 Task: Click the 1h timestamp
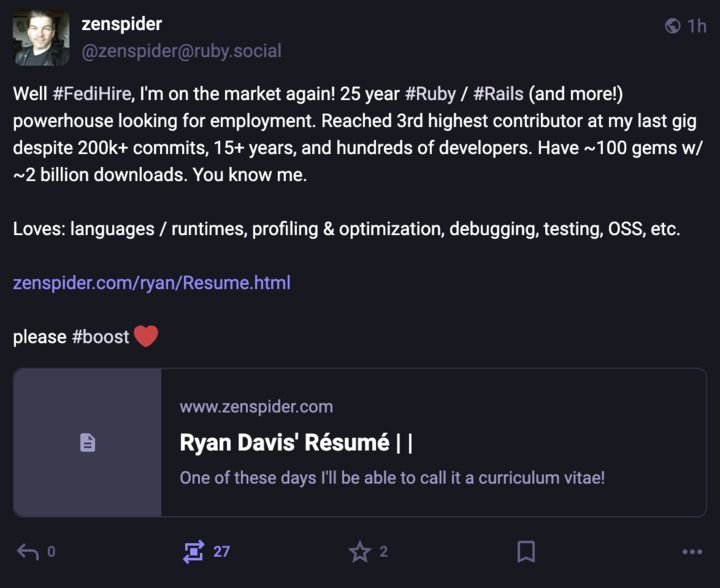697,26
